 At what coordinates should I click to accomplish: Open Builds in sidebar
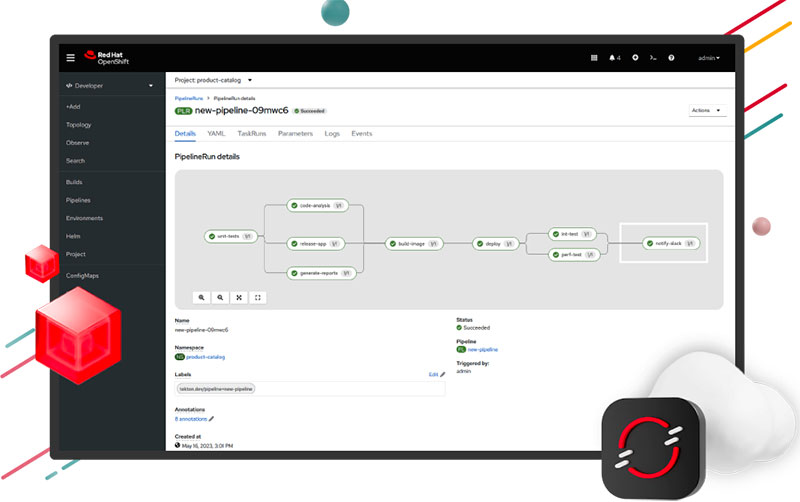click(x=74, y=182)
